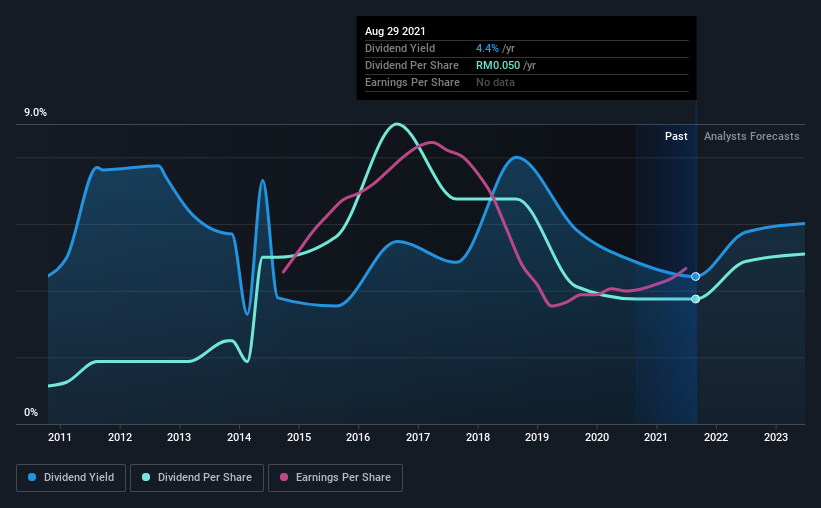The image size is (821, 508).
Task: Click the Aug 29 2021 tooltip date
Action: [x=395, y=31]
